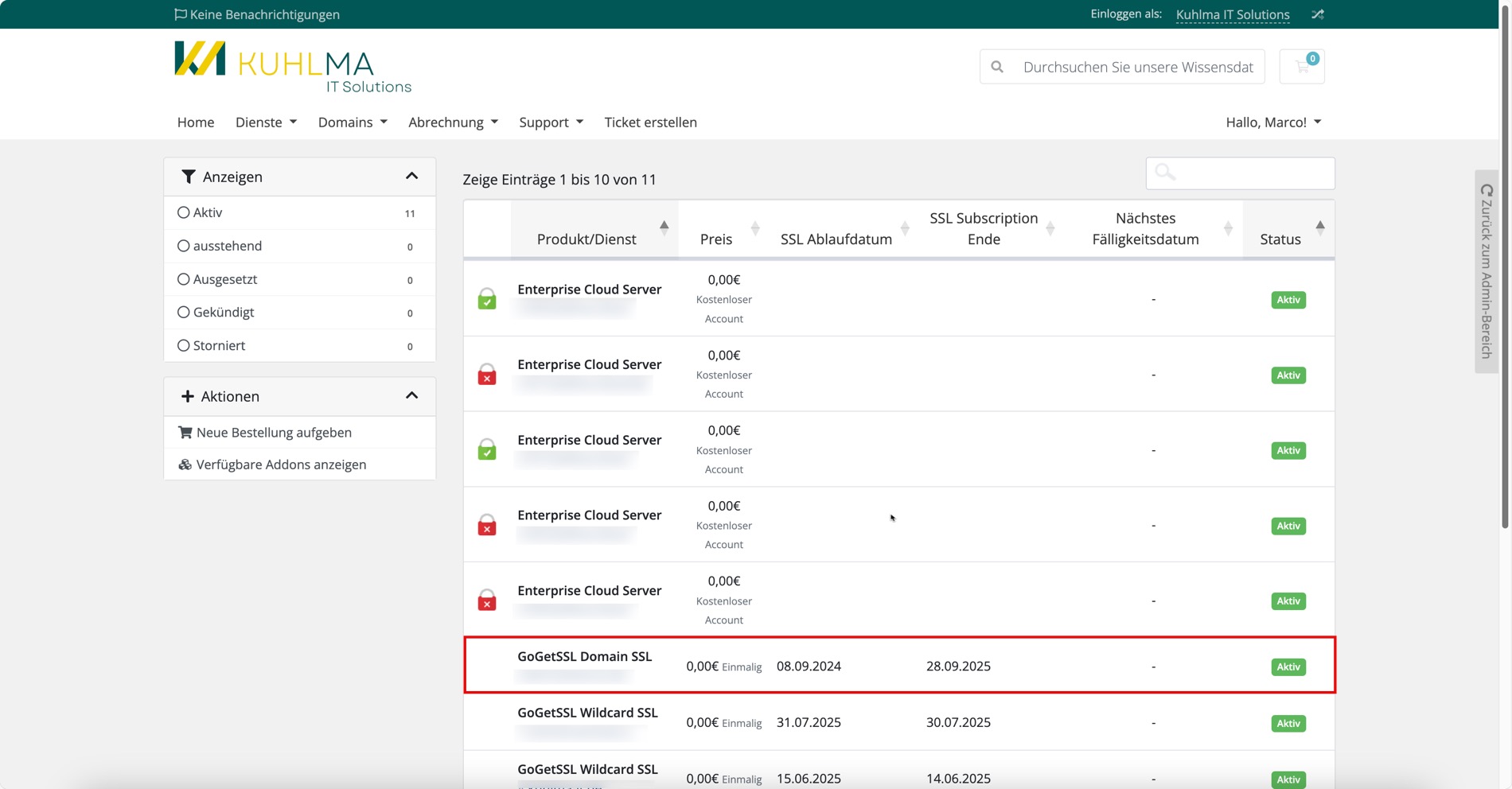Screen dimensions: 1512x789
Task: Click the return-to-admin shuffle icon in top bar
Action: tap(1318, 14)
